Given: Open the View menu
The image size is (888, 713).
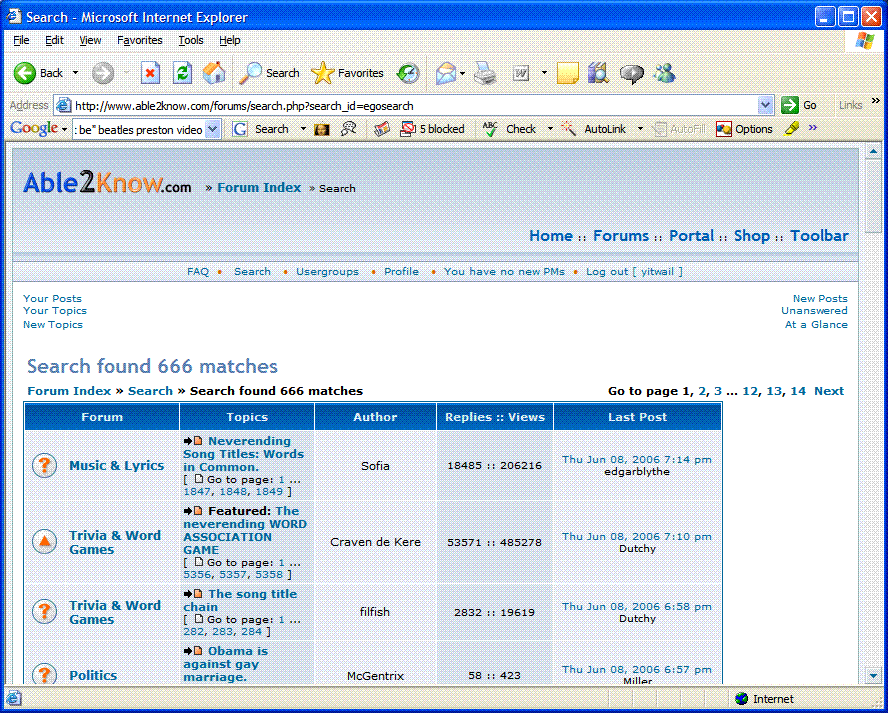Looking at the screenshot, I should tap(90, 40).
